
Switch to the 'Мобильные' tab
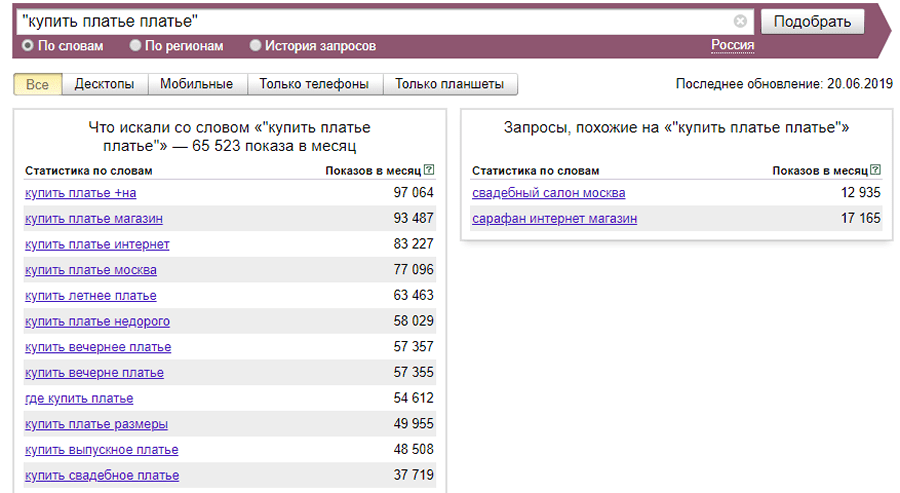[196, 84]
